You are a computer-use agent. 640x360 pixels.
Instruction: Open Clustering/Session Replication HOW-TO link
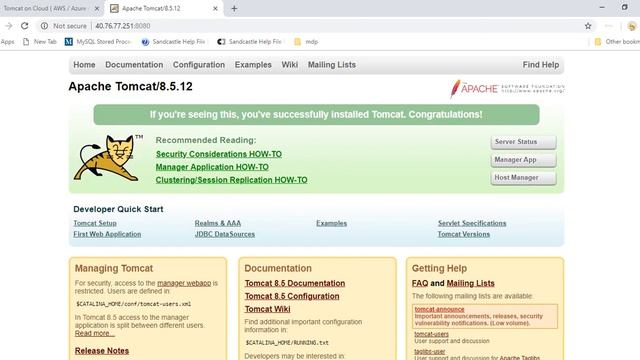[x=231, y=180]
